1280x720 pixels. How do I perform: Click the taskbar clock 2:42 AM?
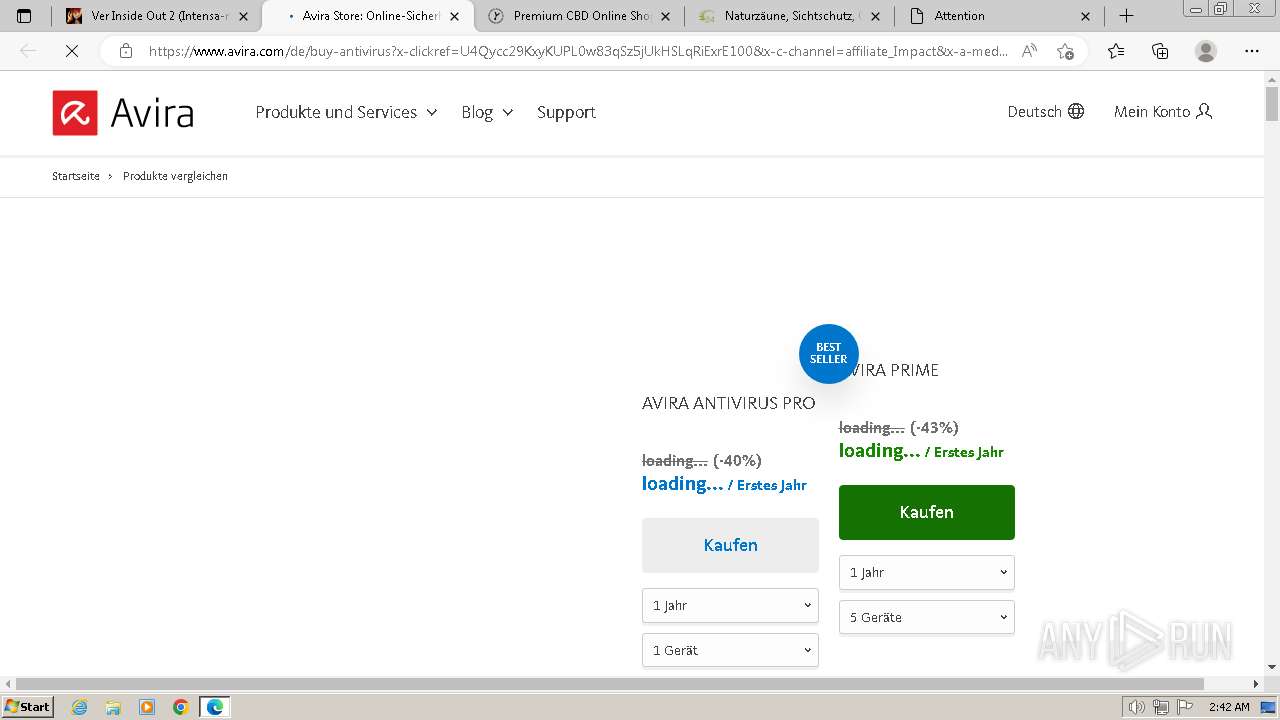[1228, 707]
